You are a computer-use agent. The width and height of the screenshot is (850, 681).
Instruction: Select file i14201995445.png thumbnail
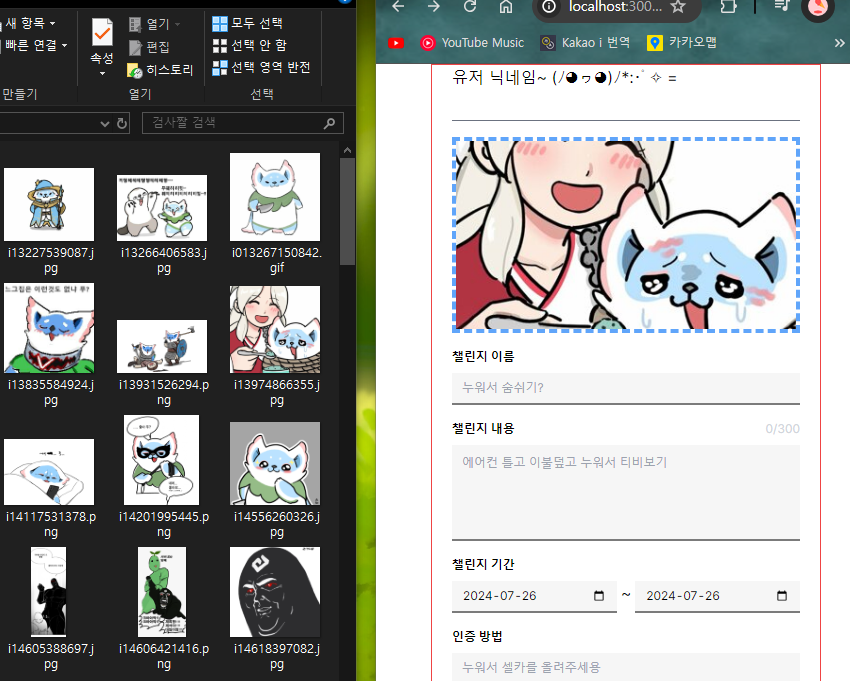(x=162, y=460)
